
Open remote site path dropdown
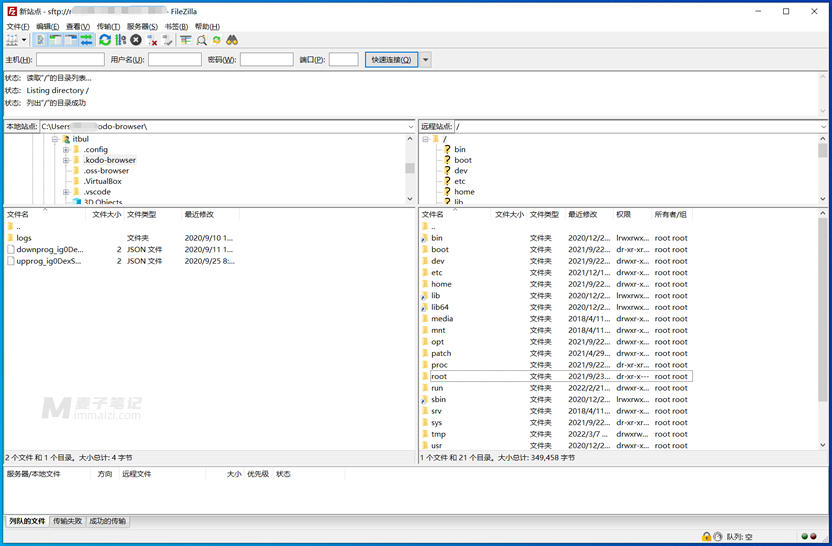[x=824, y=127]
